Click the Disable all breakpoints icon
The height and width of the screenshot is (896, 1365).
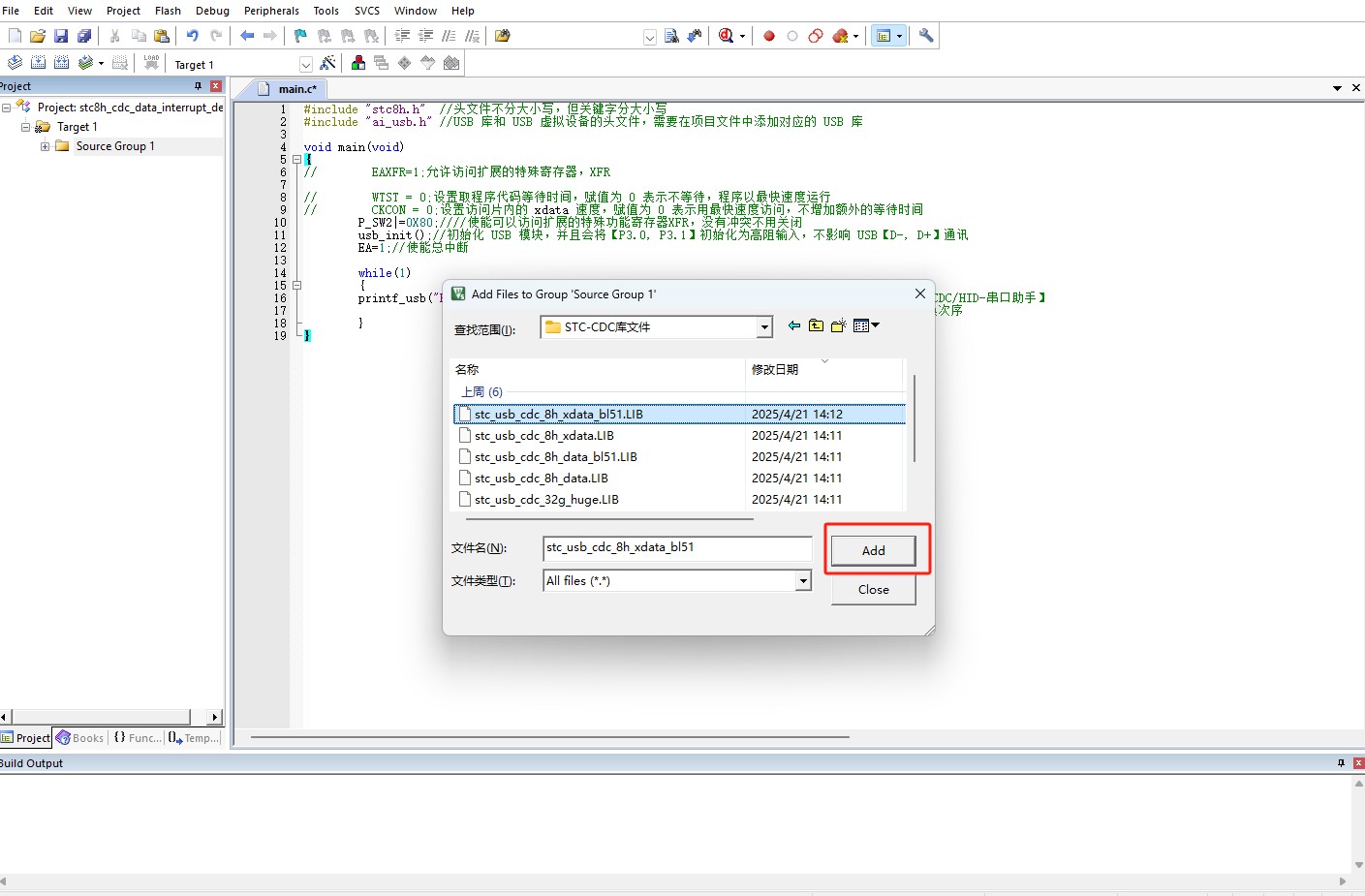point(816,36)
